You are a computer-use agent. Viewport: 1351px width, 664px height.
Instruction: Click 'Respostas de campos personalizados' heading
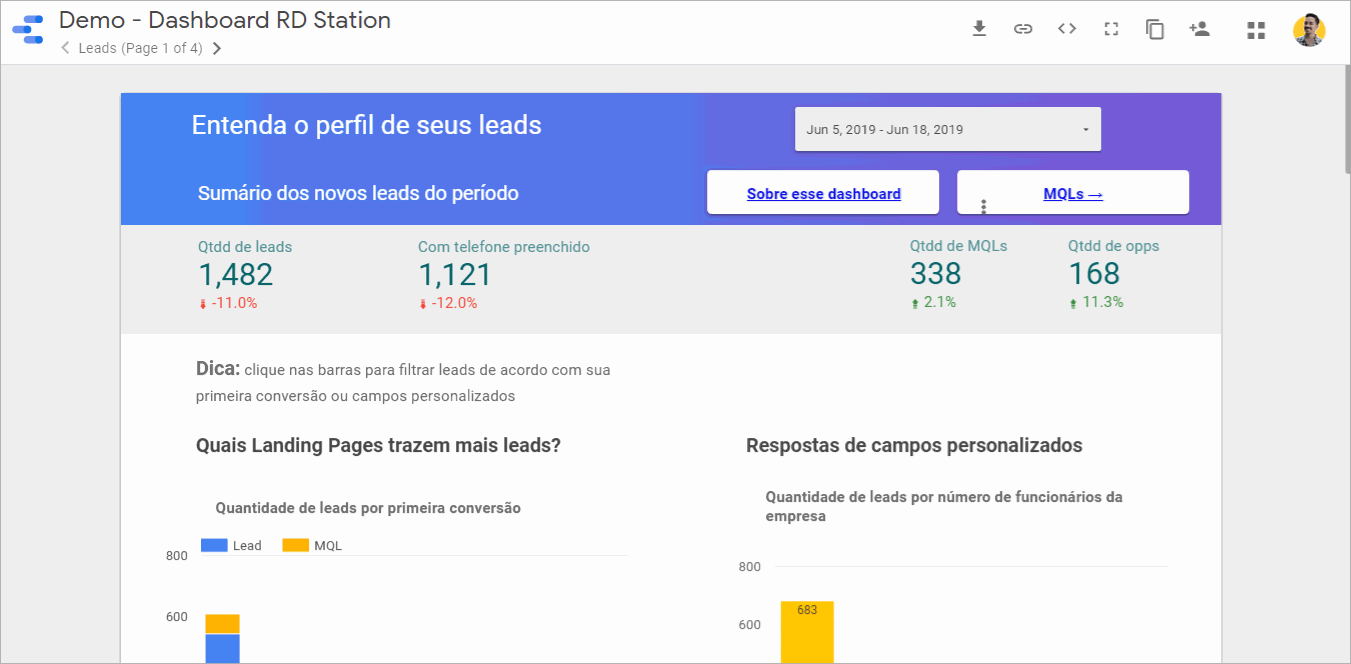pos(914,445)
